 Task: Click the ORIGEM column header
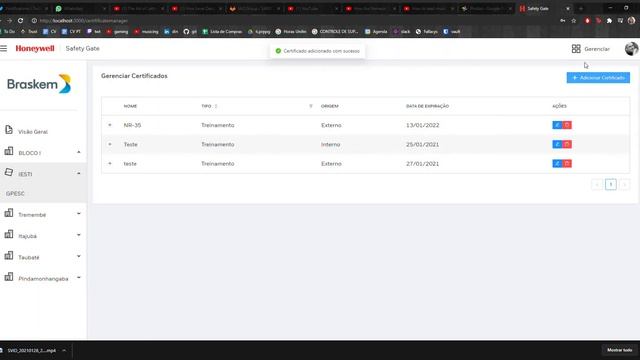[x=329, y=106]
